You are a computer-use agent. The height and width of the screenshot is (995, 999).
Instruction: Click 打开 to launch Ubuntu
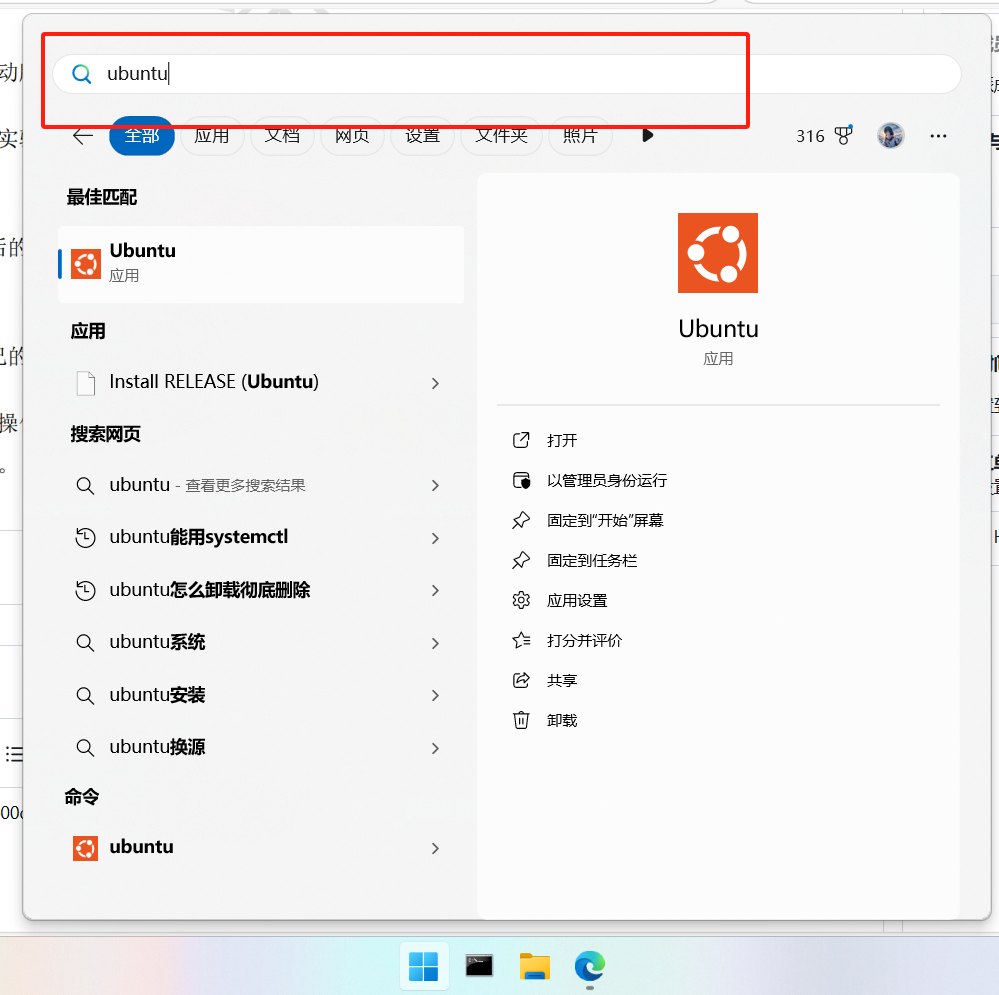562,441
